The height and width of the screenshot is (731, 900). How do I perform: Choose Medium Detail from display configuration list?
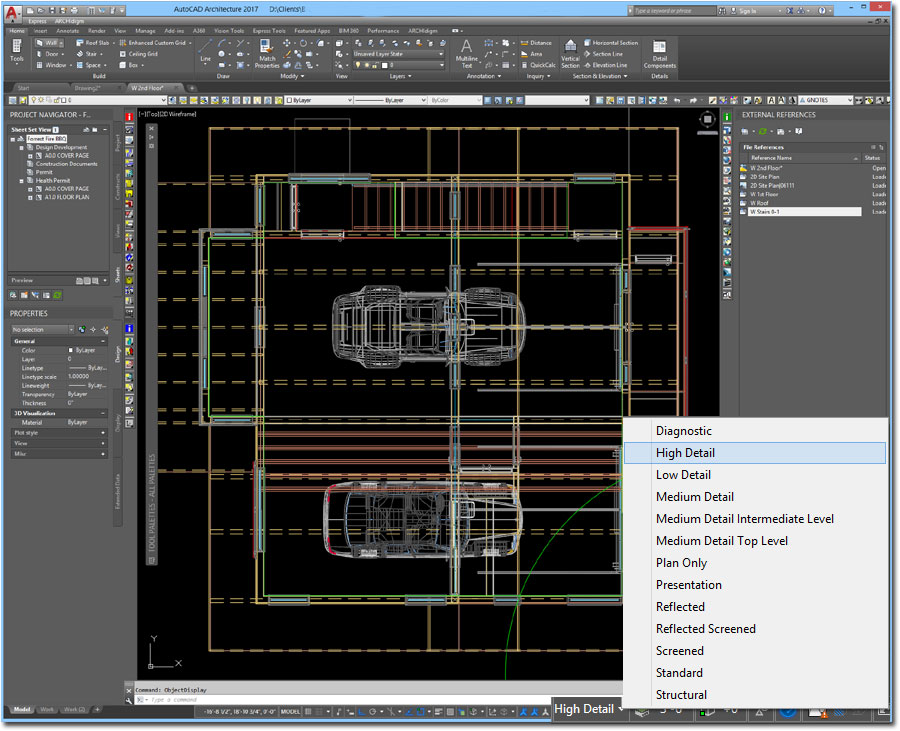pyautogui.click(x=694, y=497)
